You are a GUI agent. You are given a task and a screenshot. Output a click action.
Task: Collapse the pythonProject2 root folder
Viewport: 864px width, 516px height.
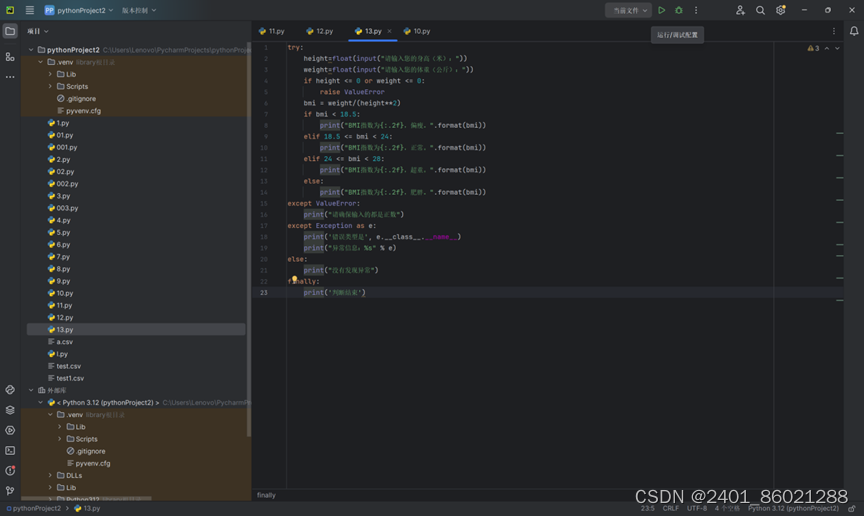(31, 50)
